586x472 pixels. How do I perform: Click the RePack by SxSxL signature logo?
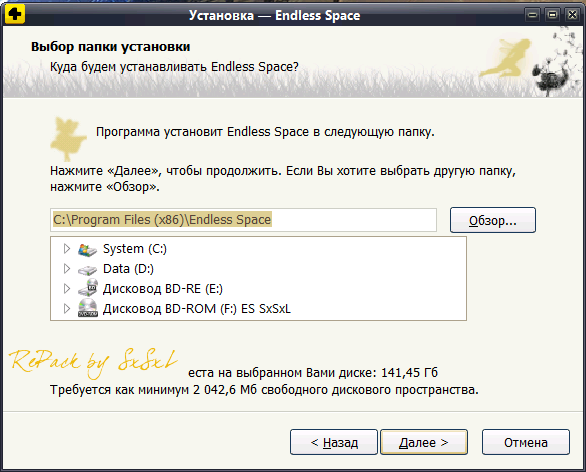[x=93, y=363]
